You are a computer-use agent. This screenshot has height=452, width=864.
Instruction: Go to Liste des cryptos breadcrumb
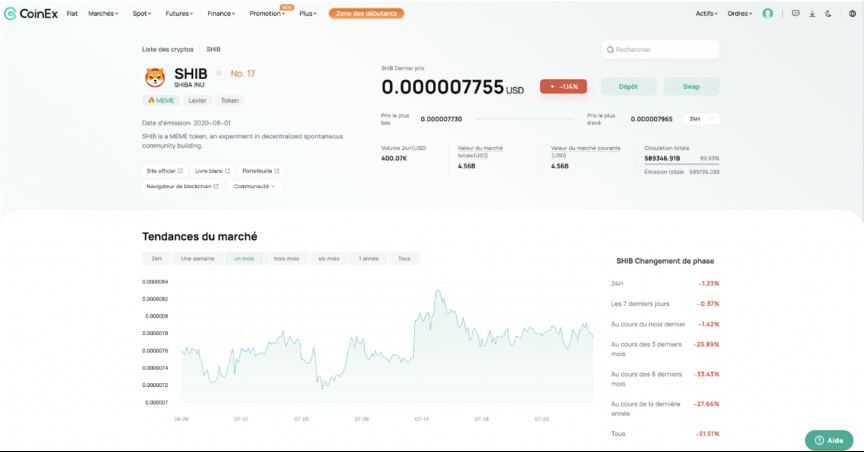click(168, 50)
